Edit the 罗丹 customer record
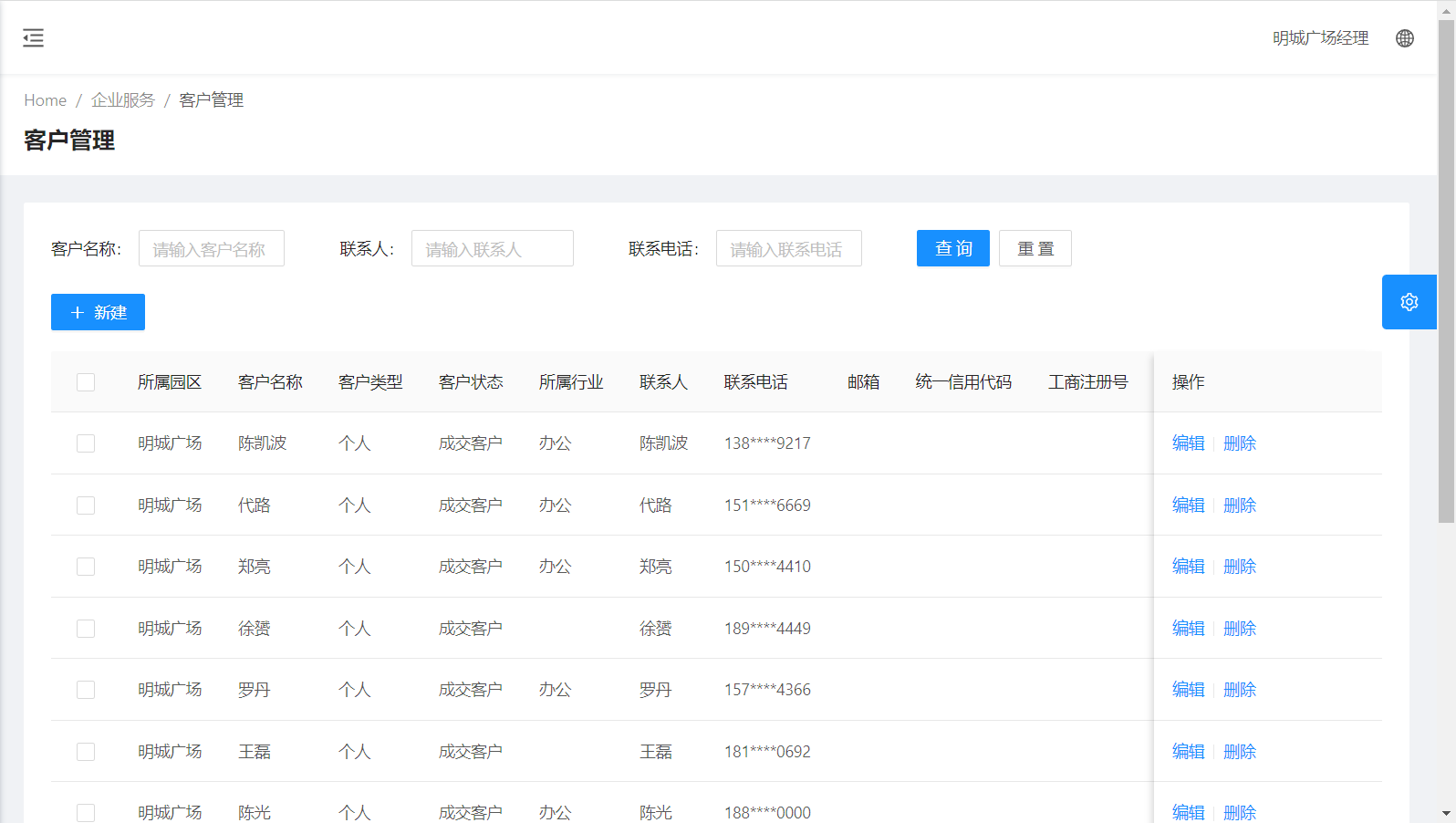The height and width of the screenshot is (823, 1456). [1188, 690]
